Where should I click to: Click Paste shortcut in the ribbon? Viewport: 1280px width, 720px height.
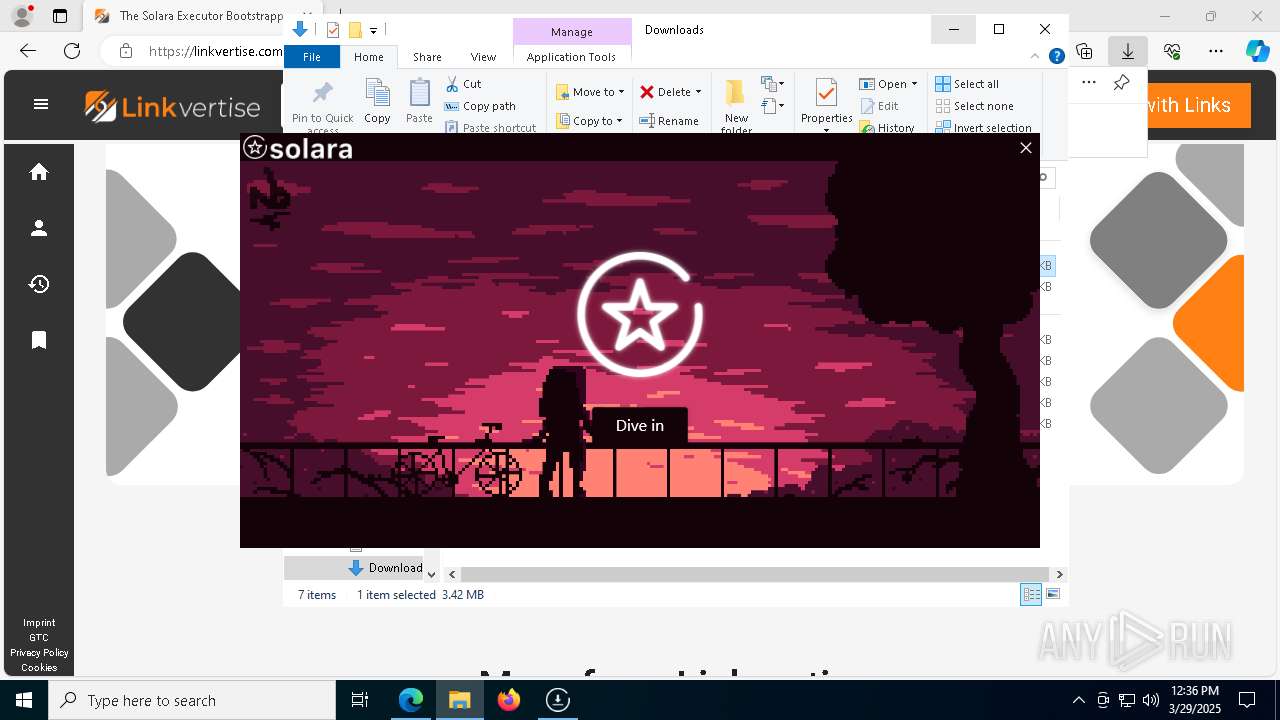point(491,128)
